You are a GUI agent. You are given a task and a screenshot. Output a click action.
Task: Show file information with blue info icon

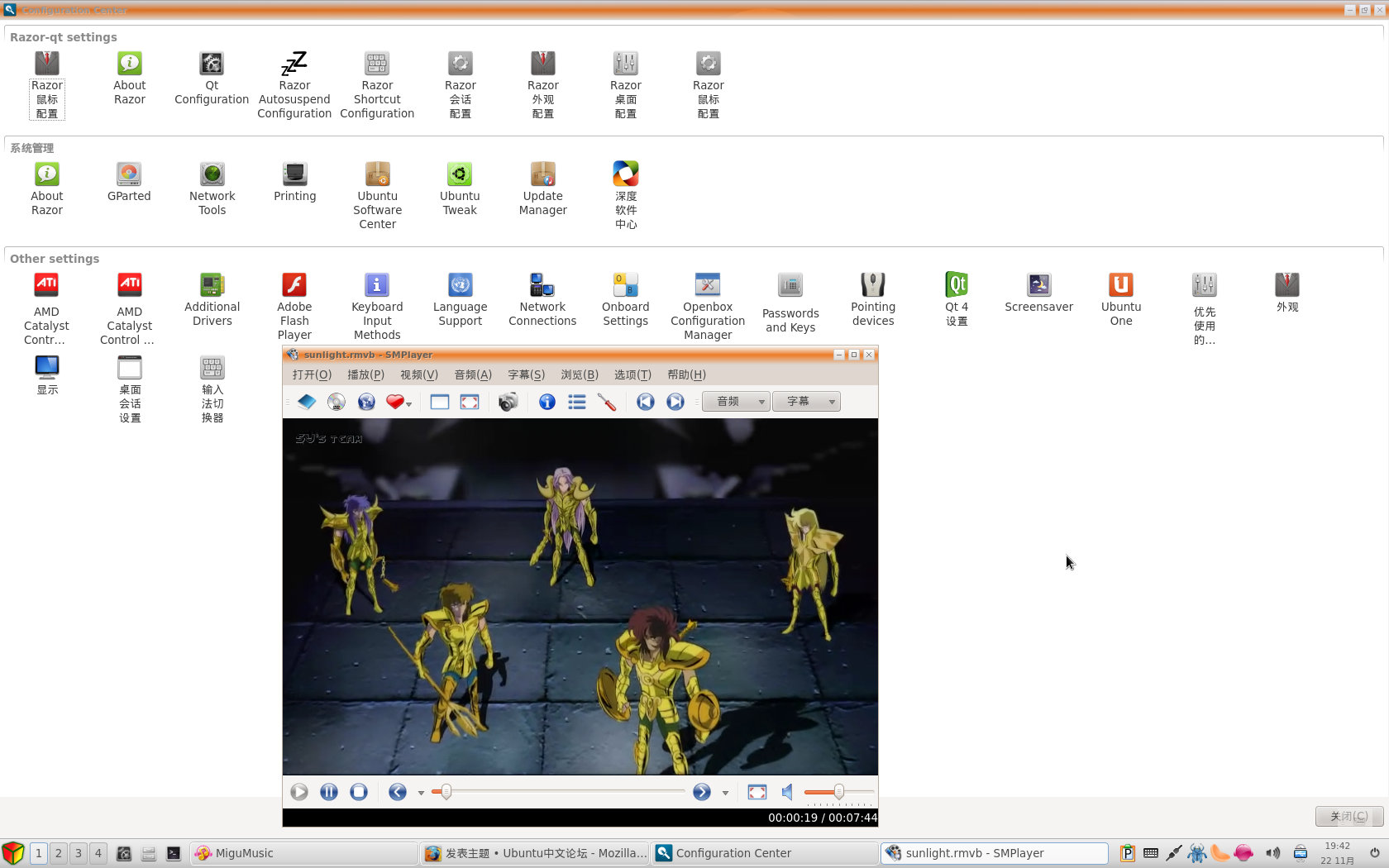pyautogui.click(x=547, y=402)
